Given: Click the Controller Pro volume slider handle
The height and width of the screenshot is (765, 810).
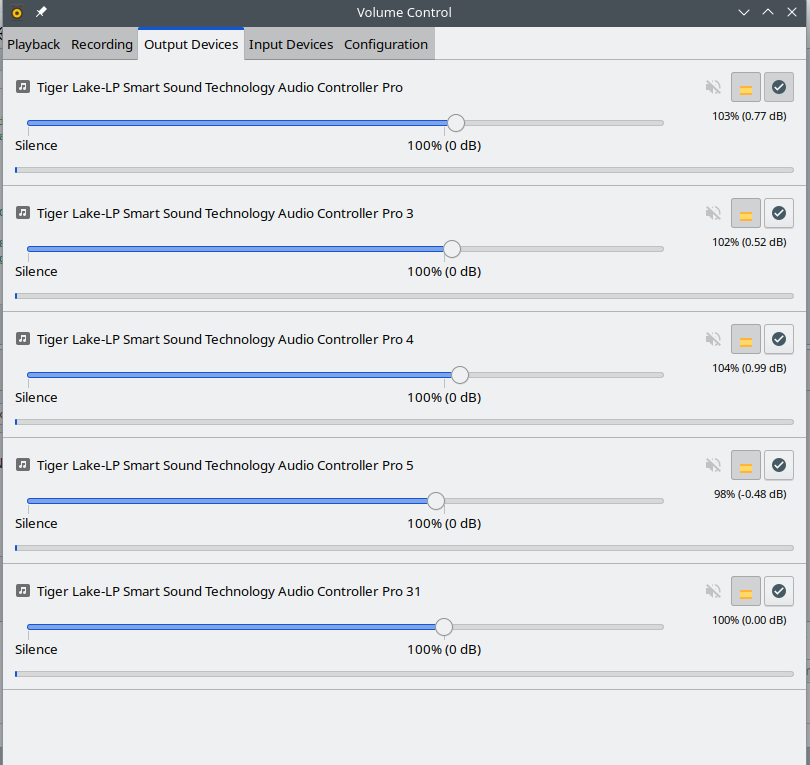Looking at the screenshot, I should [x=456, y=123].
